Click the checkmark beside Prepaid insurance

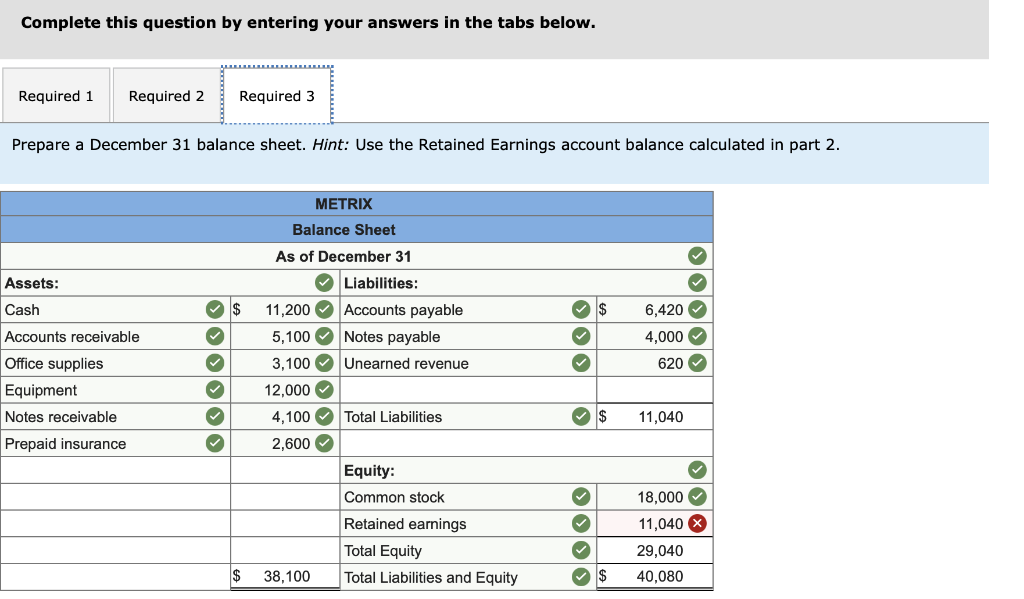(x=214, y=443)
